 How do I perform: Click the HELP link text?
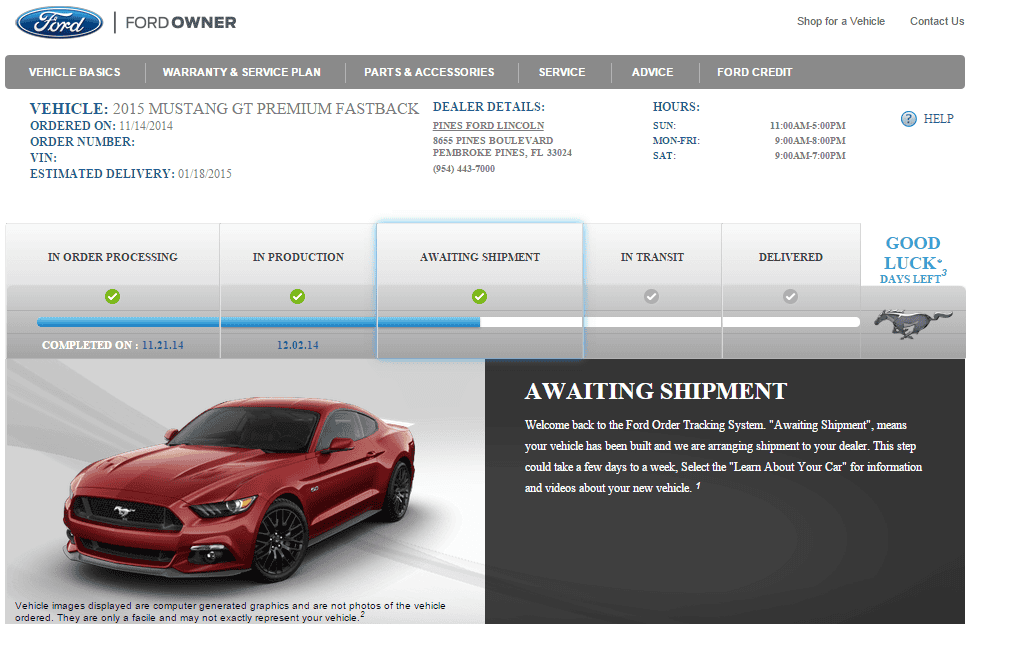point(939,119)
